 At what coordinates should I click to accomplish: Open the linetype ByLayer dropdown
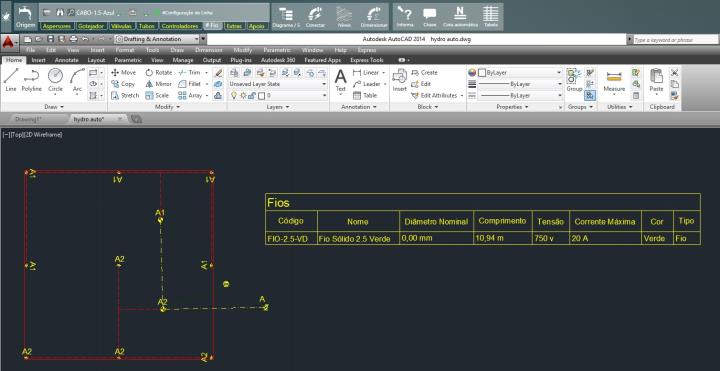[x=520, y=96]
